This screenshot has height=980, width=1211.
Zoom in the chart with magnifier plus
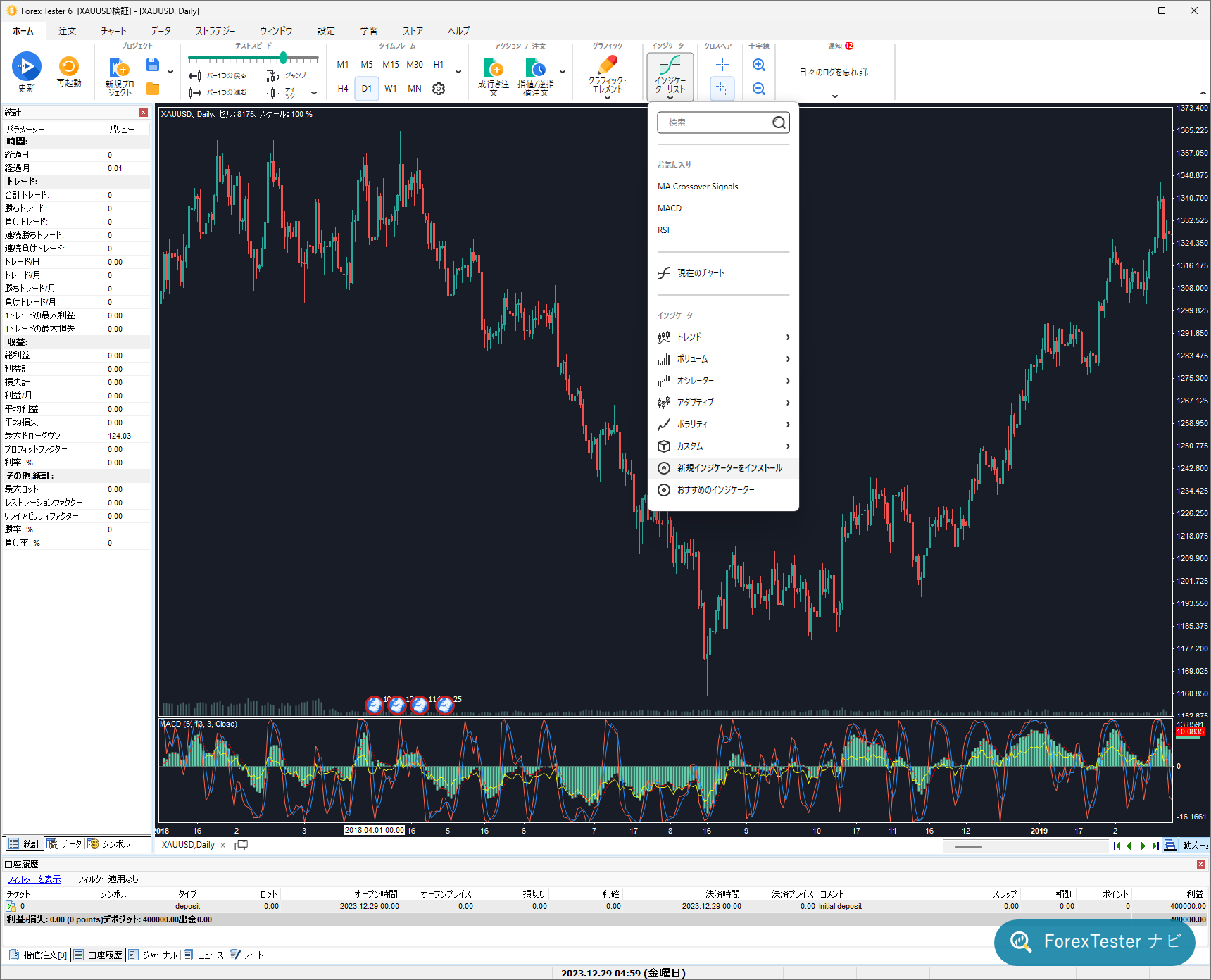click(x=759, y=65)
